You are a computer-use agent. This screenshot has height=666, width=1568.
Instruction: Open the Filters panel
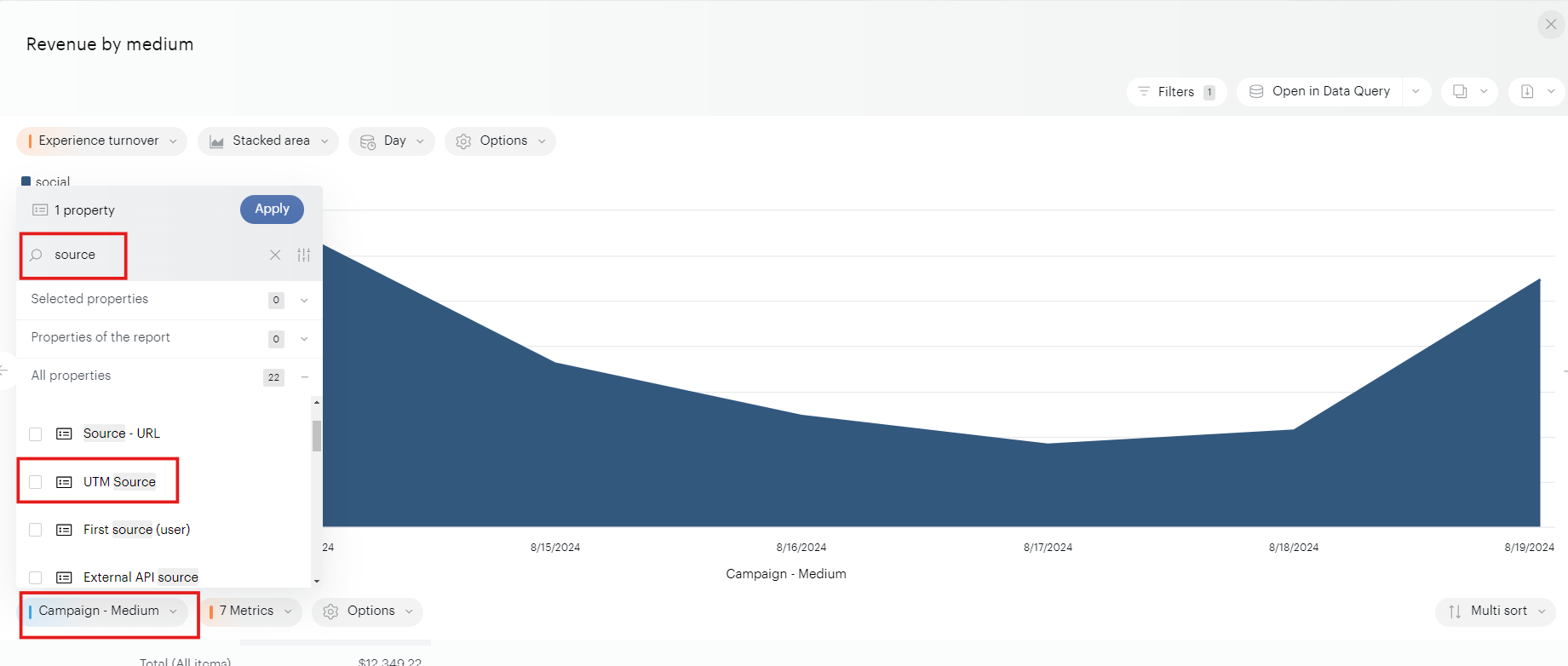coord(1176,92)
